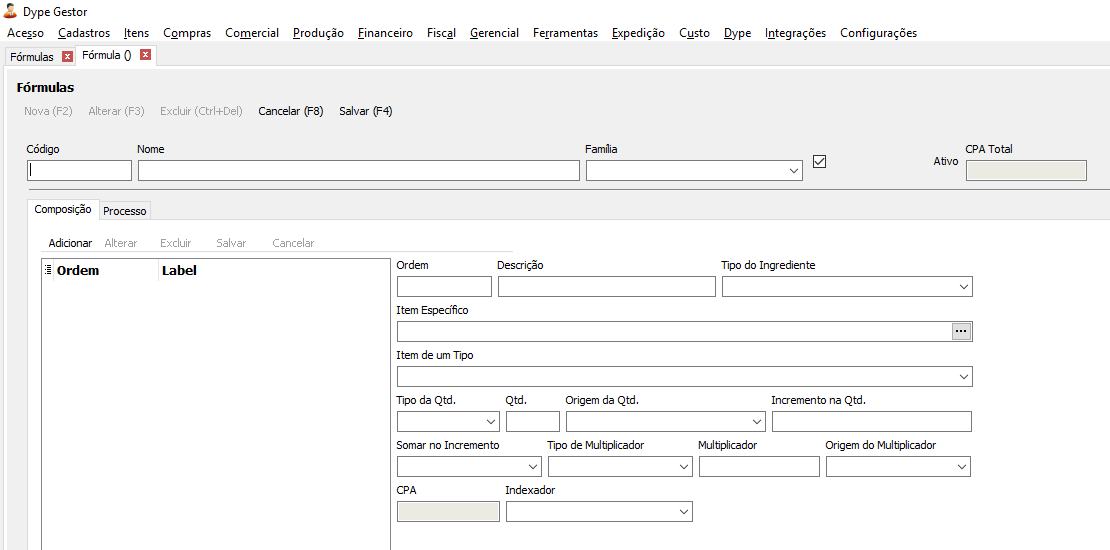Screen dimensions: 1110x550
Task: Open the Cadastros menu
Action: point(84,33)
